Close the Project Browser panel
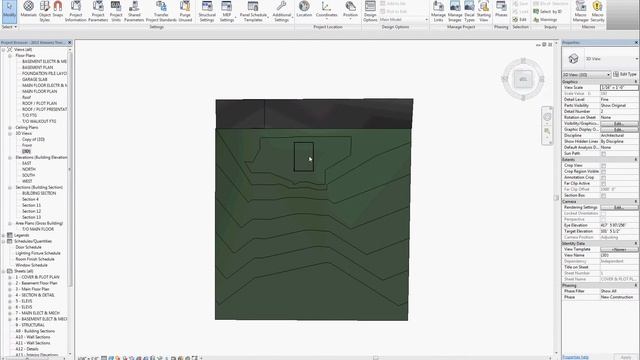Screen dimensions: 640x360 [69, 42]
